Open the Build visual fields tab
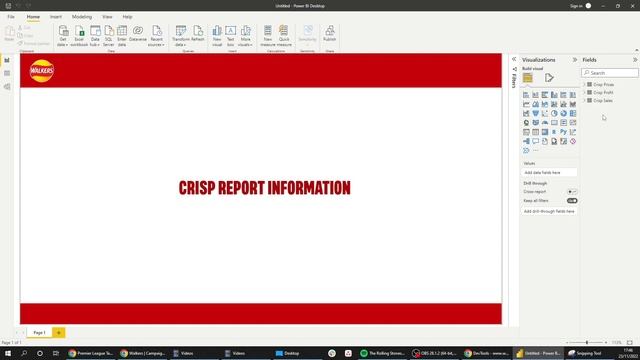 coord(527,78)
